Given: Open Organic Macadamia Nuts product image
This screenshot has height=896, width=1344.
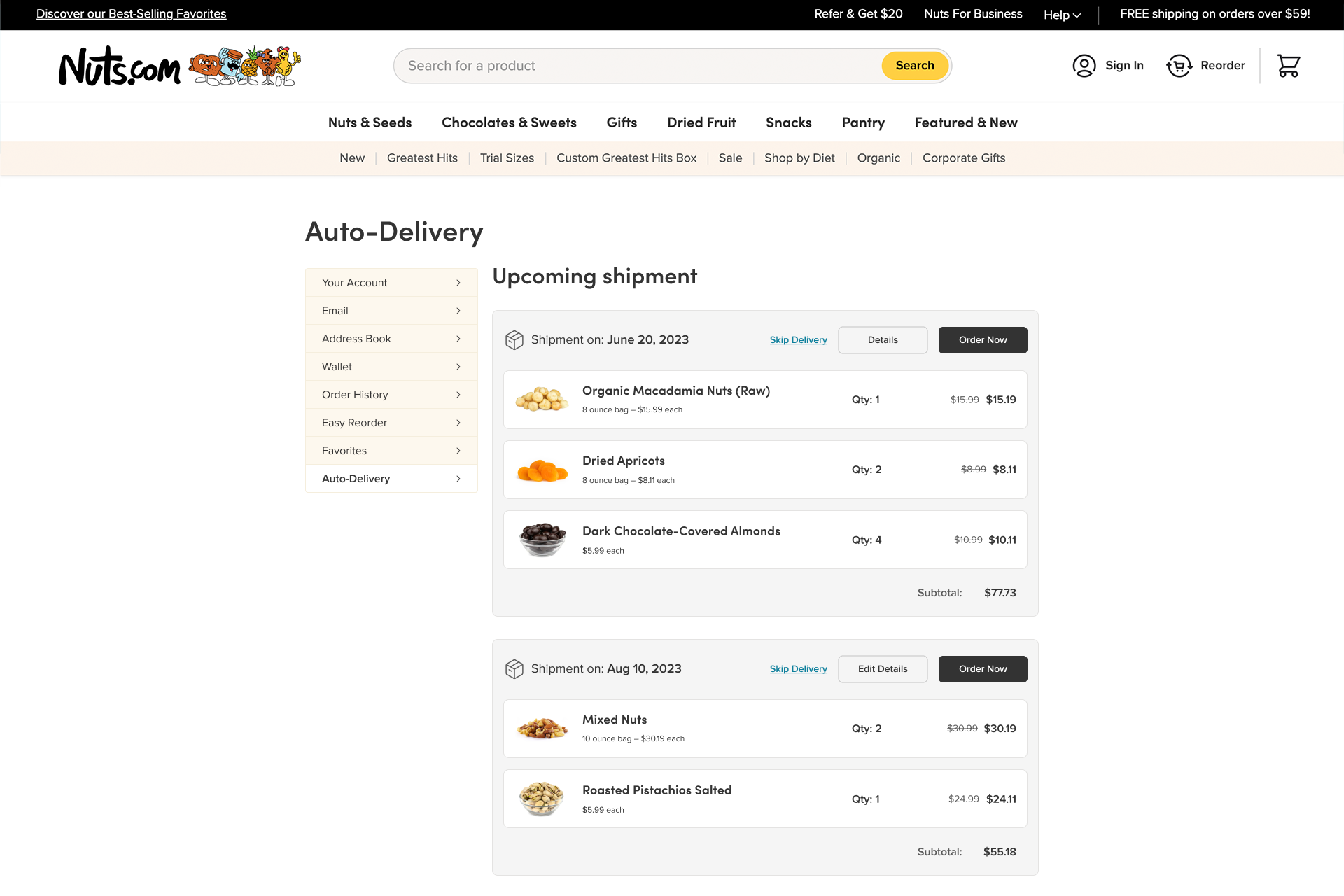Looking at the screenshot, I should [542, 400].
